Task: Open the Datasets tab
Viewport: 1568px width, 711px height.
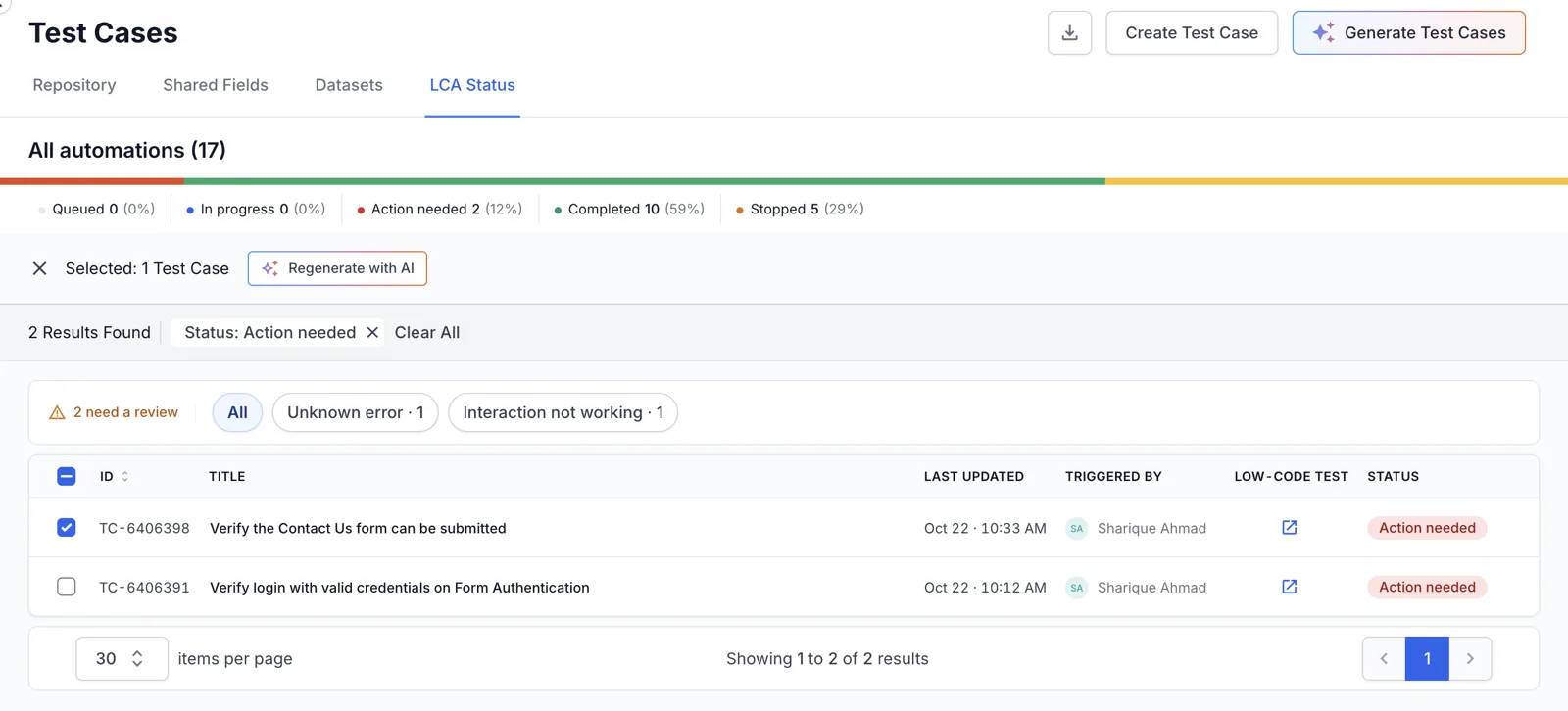Action: click(x=349, y=85)
